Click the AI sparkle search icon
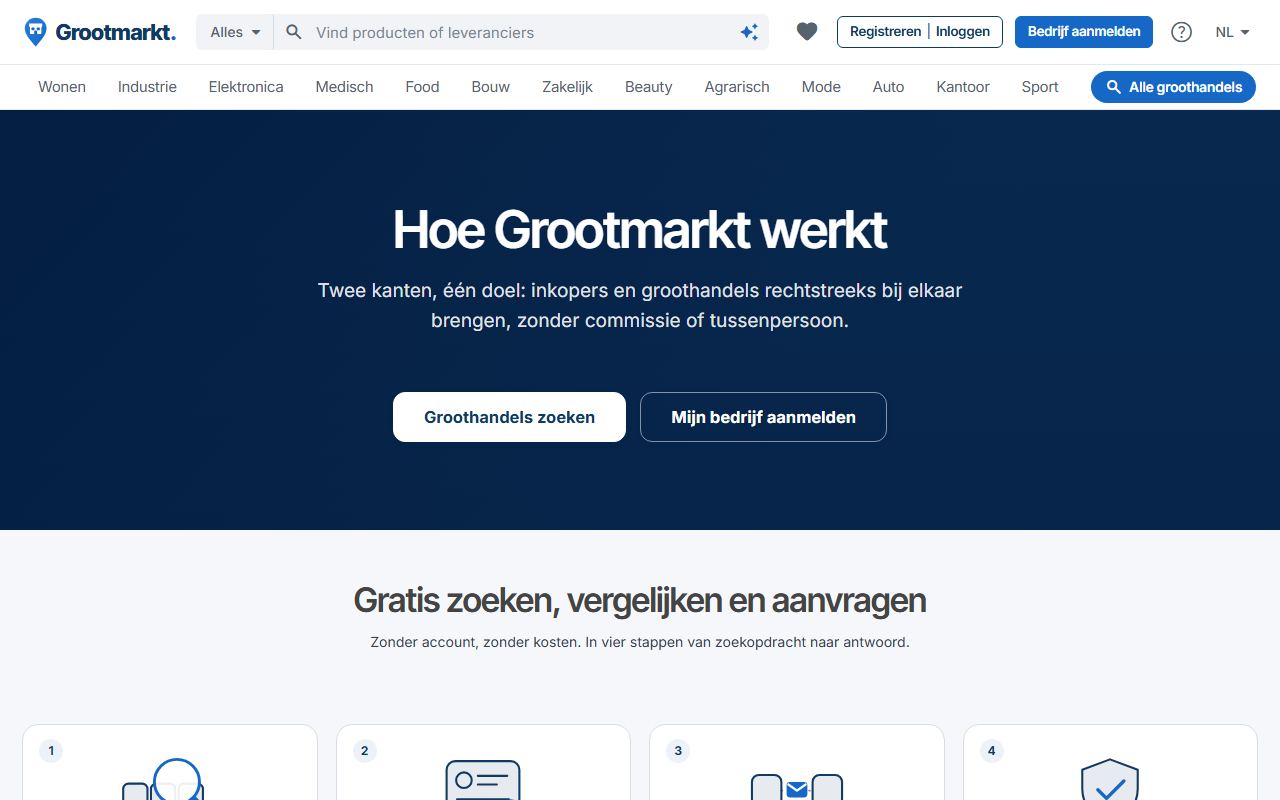This screenshot has width=1280, height=800. pyautogui.click(x=749, y=32)
